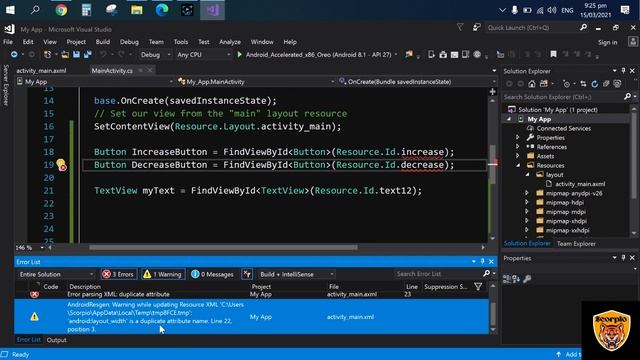Toggle pin on Properties panel
640x360 pixels.
coord(623,258)
